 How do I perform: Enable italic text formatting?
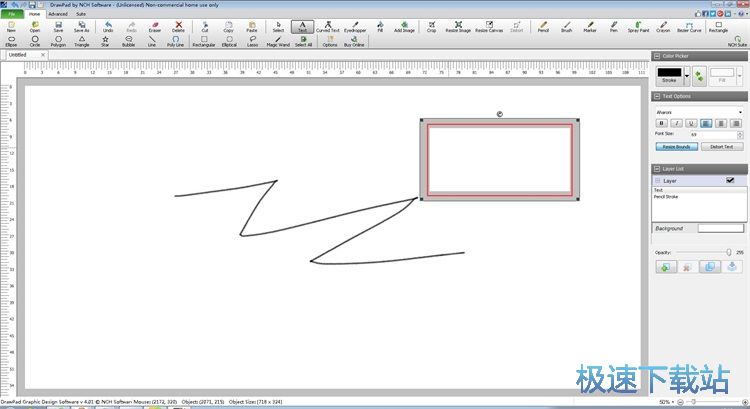coord(675,123)
